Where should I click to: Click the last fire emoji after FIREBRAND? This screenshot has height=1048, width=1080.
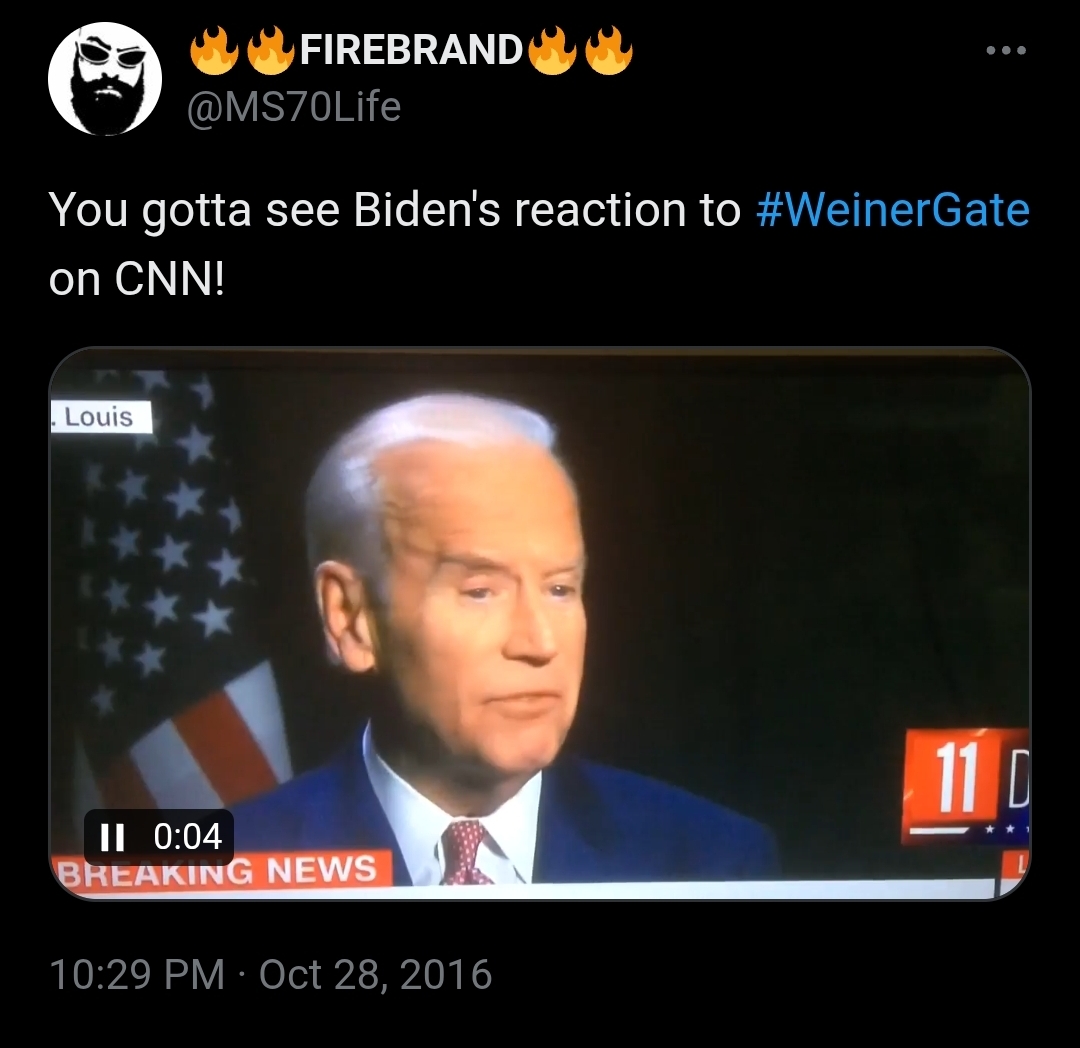point(610,50)
